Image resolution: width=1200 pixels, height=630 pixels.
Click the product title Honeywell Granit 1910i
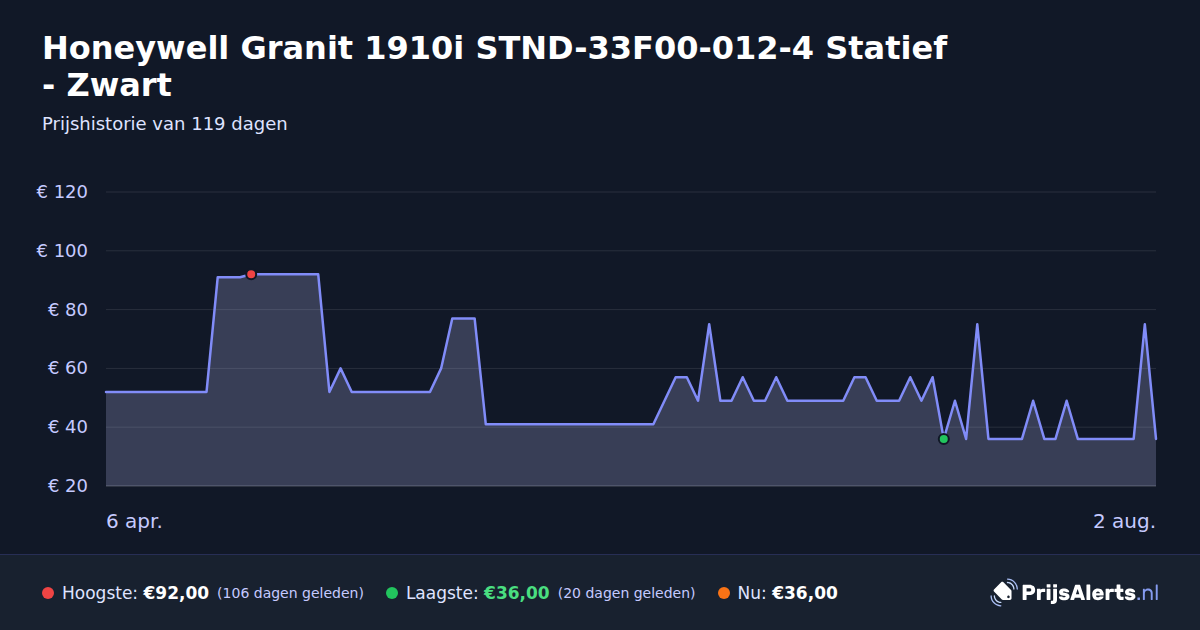tap(495, 66)
